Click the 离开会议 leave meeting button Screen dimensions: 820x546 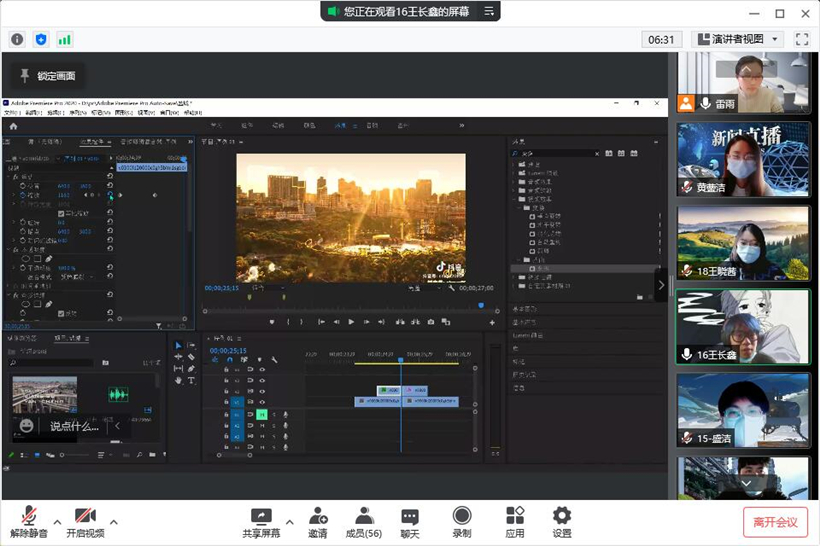coord(775,522)
